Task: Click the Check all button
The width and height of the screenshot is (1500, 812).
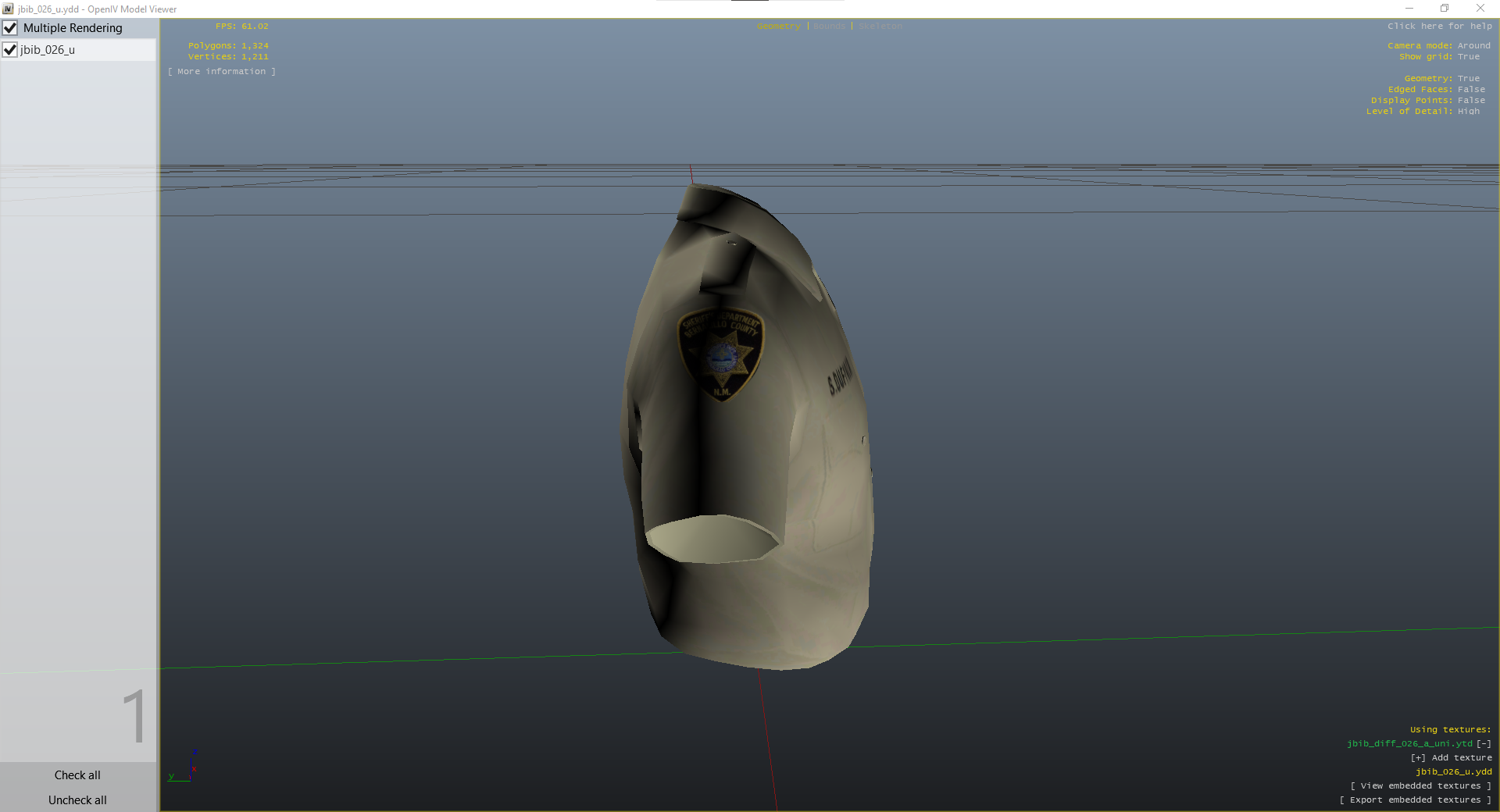Action: (77, 775)
